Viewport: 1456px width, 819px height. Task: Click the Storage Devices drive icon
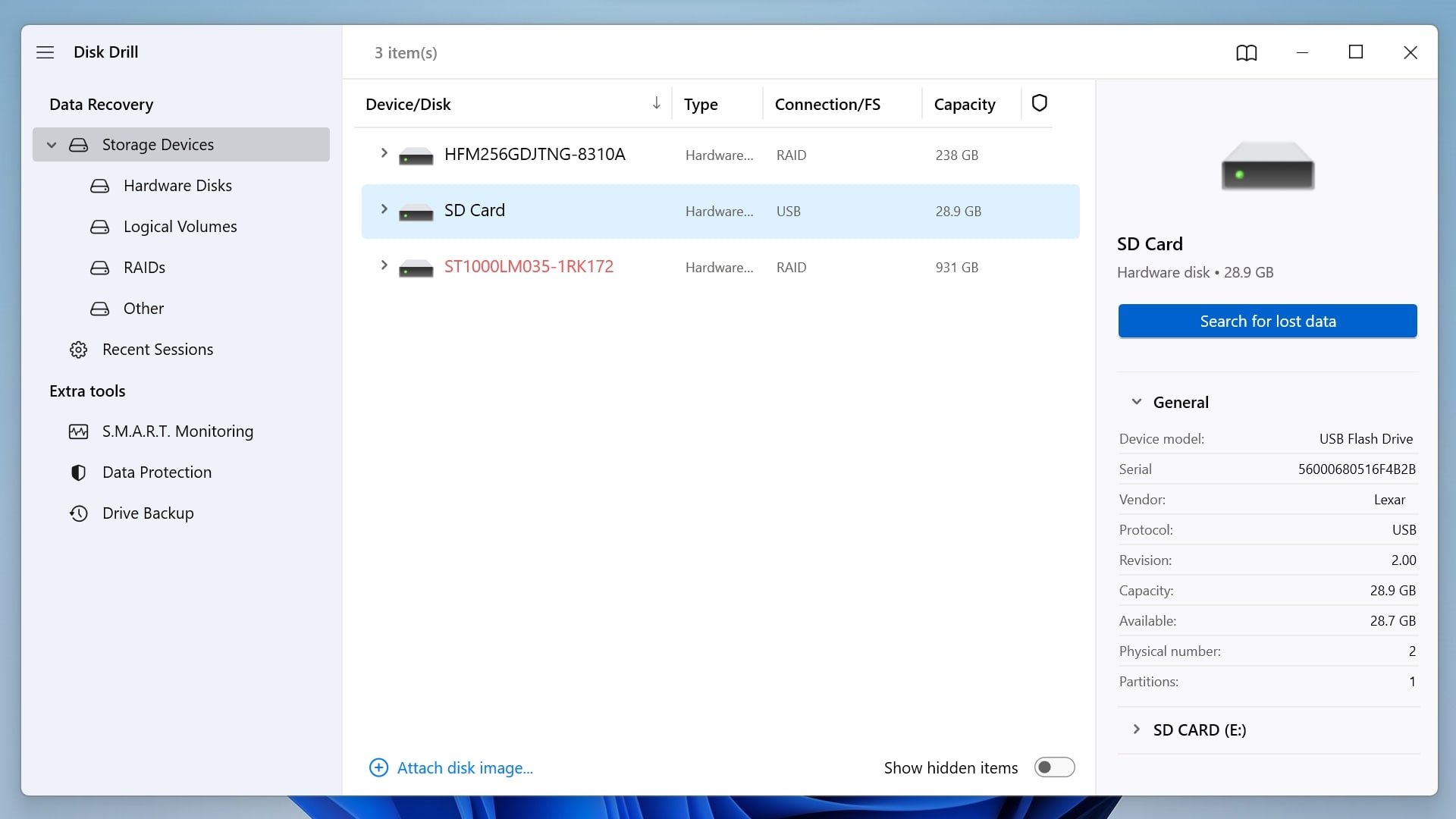(79, 145)
